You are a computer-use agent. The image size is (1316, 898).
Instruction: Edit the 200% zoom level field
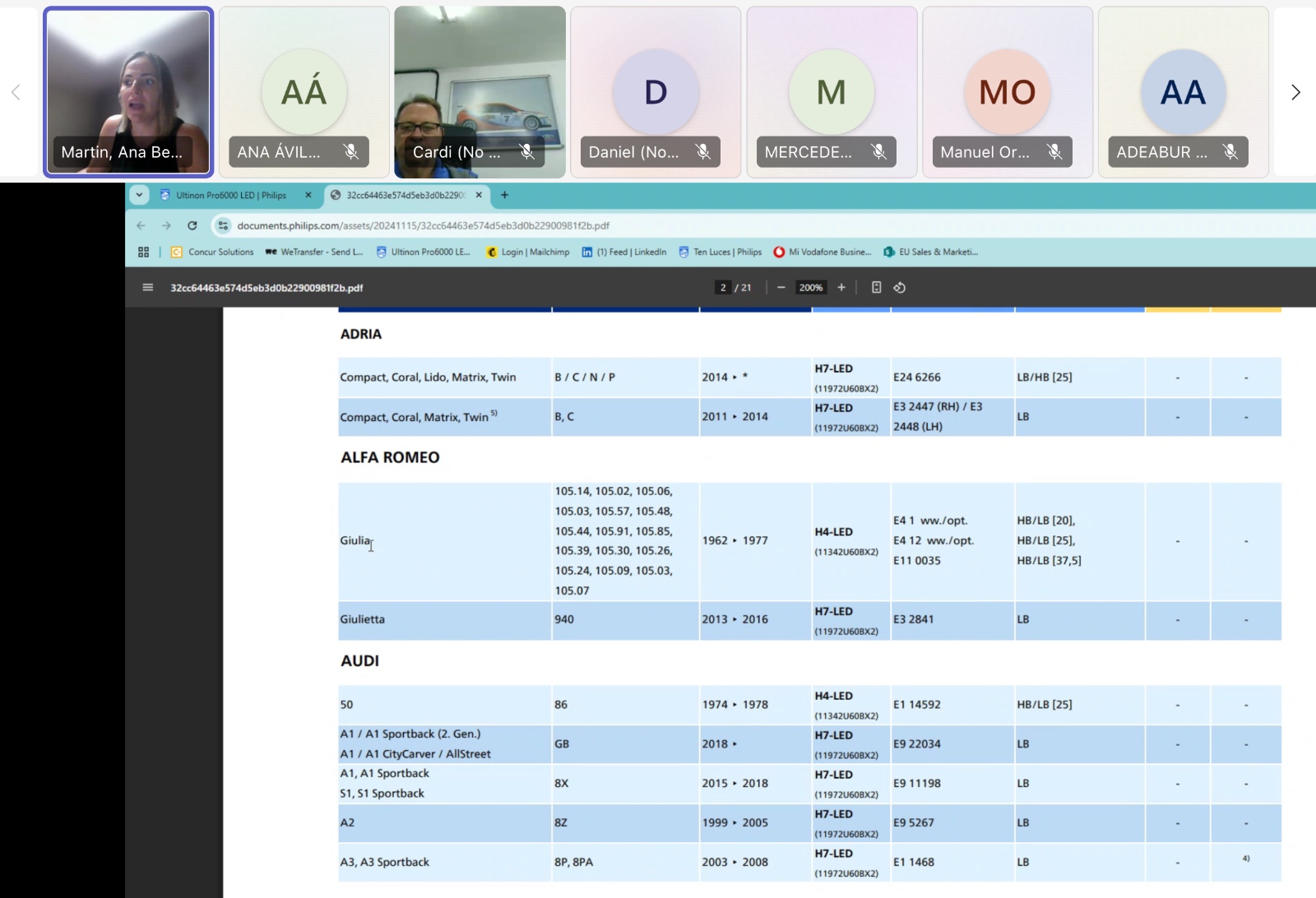[811, 288]
